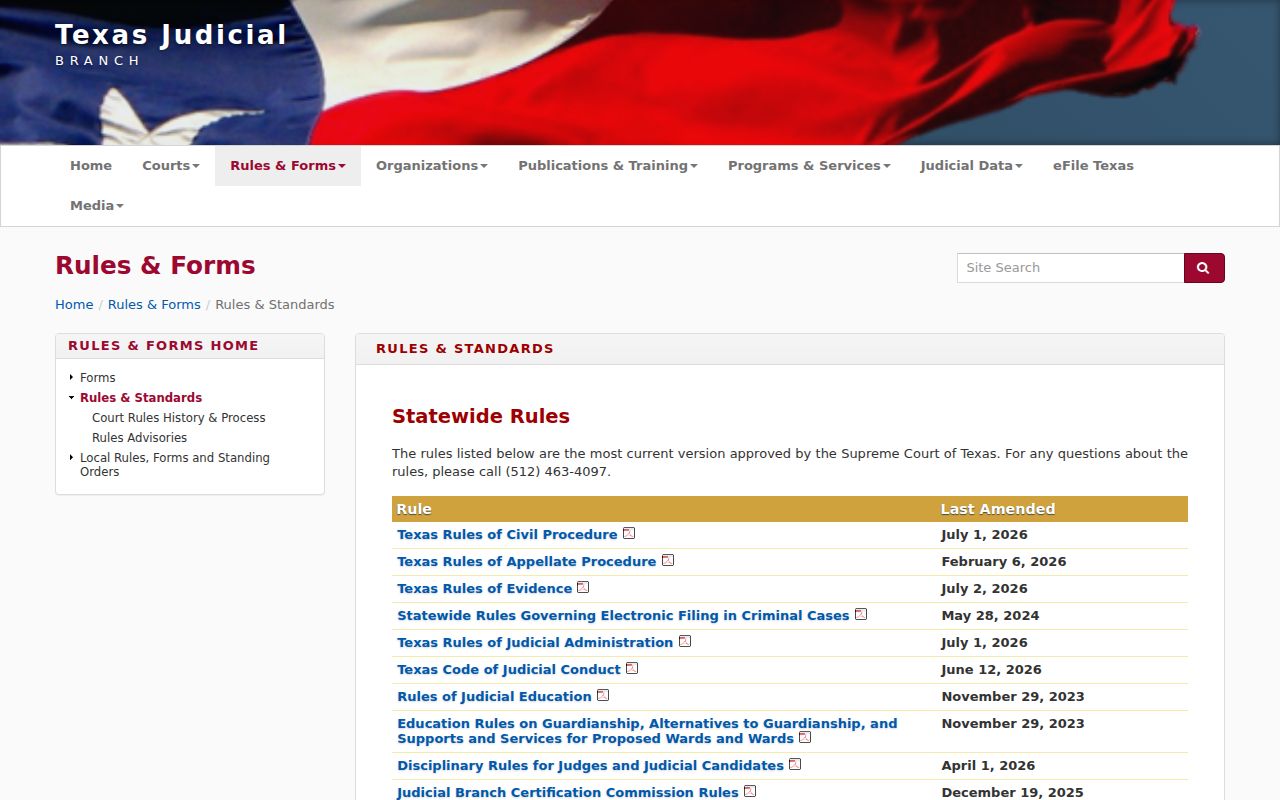Open the Judicial Data dropdown
Screen dimensions: 1280x800
[x=972, y=166]
